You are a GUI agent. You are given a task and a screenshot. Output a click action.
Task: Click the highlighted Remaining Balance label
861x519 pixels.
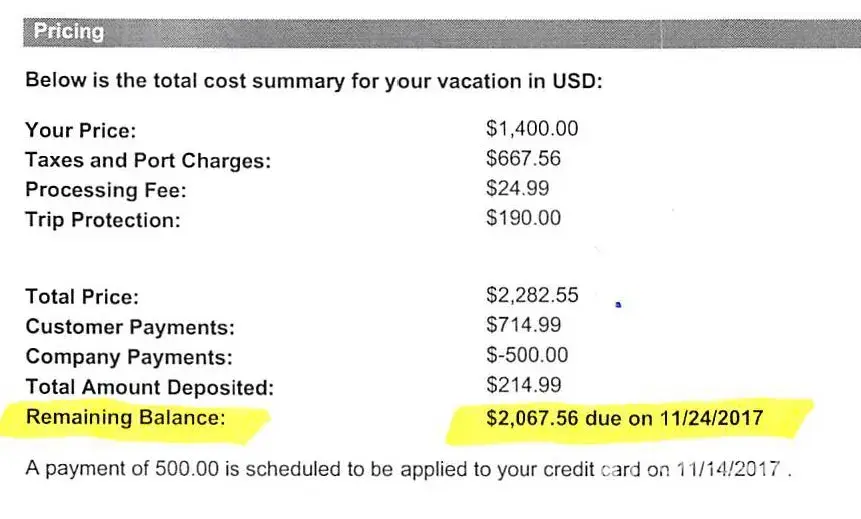coord(125,418)
